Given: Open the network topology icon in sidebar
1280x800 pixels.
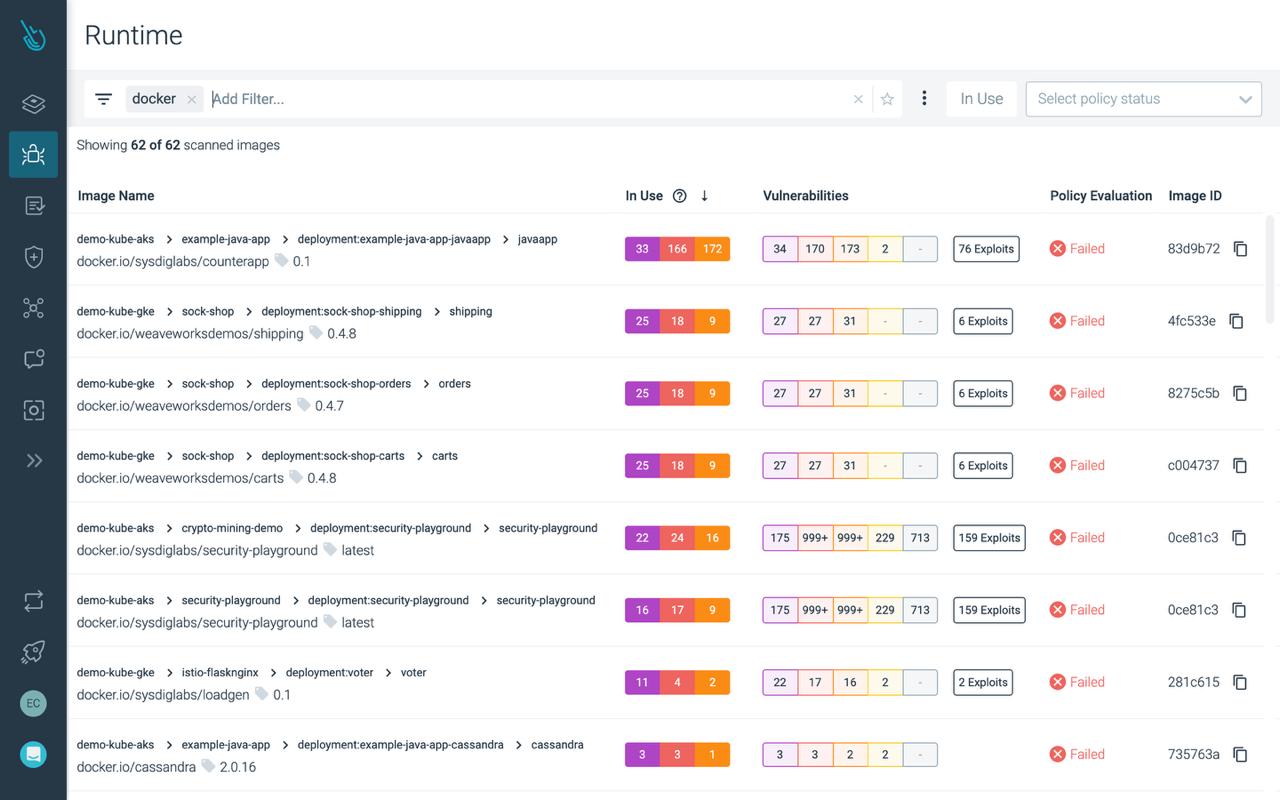Looking at the screenshot, I should click(33, 308).
